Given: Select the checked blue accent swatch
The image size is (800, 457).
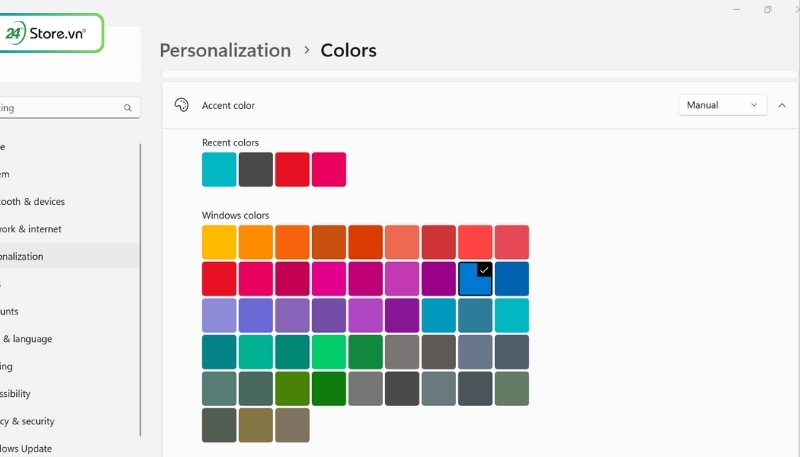Looking at the screenshot, I should pyautogui.click(x=475, y=279).
